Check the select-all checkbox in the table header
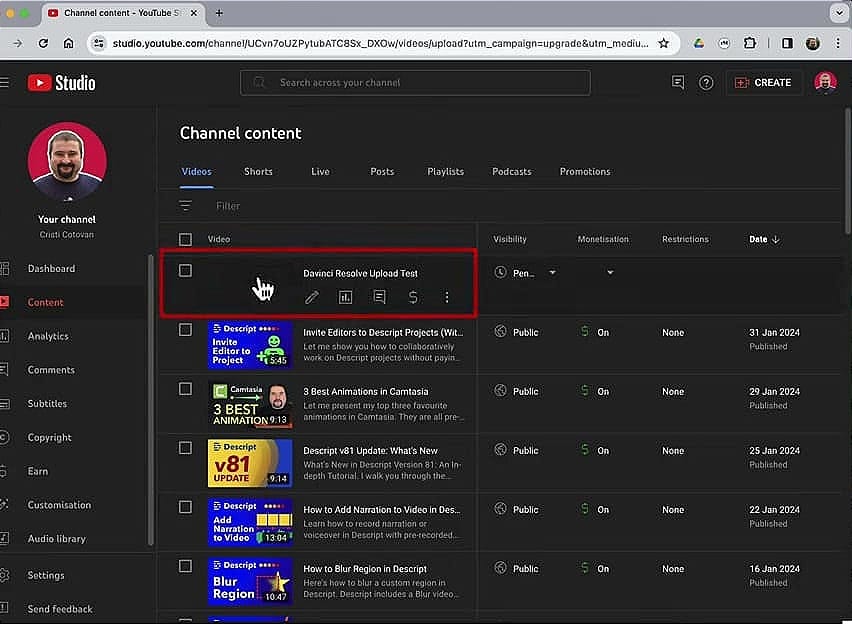This screenshot has height=624, width=852. coord(185,239)
